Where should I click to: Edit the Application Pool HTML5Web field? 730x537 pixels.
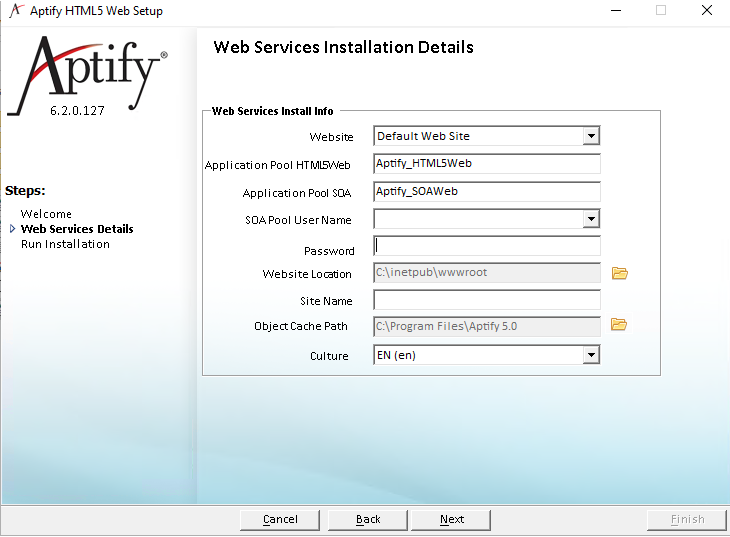pos(487,163)
